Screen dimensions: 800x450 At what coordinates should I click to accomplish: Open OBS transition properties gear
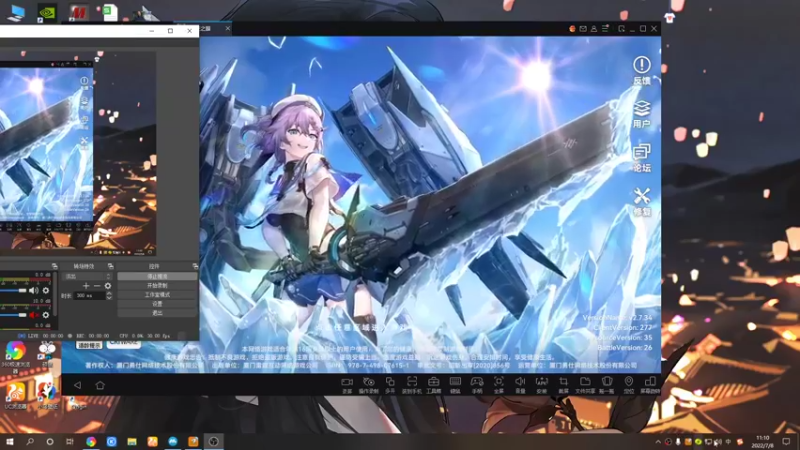point(108,286)
